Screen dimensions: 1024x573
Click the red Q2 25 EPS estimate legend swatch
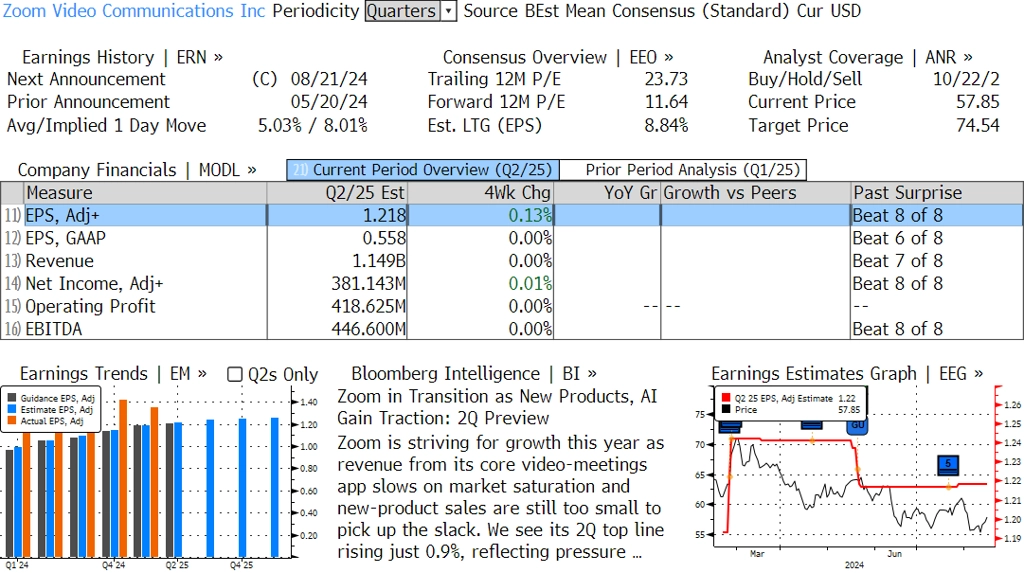[x=726, y=398]
